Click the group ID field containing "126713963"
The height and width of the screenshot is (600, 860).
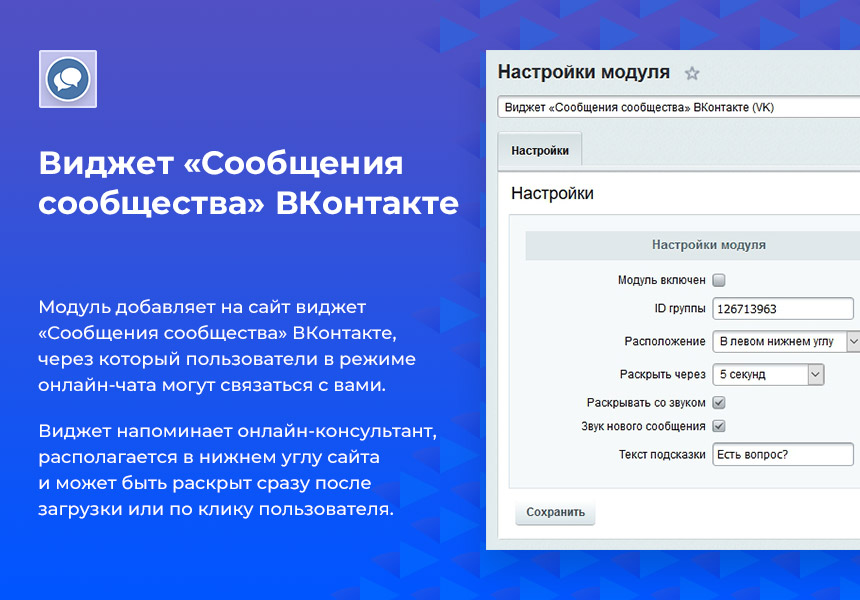tap(783, 308)
